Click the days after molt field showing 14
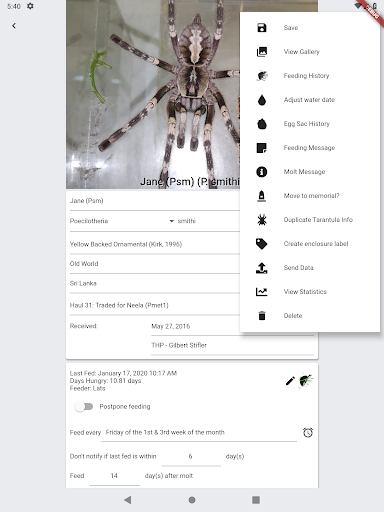Screen dimensions: 384x512 (115, 476)
